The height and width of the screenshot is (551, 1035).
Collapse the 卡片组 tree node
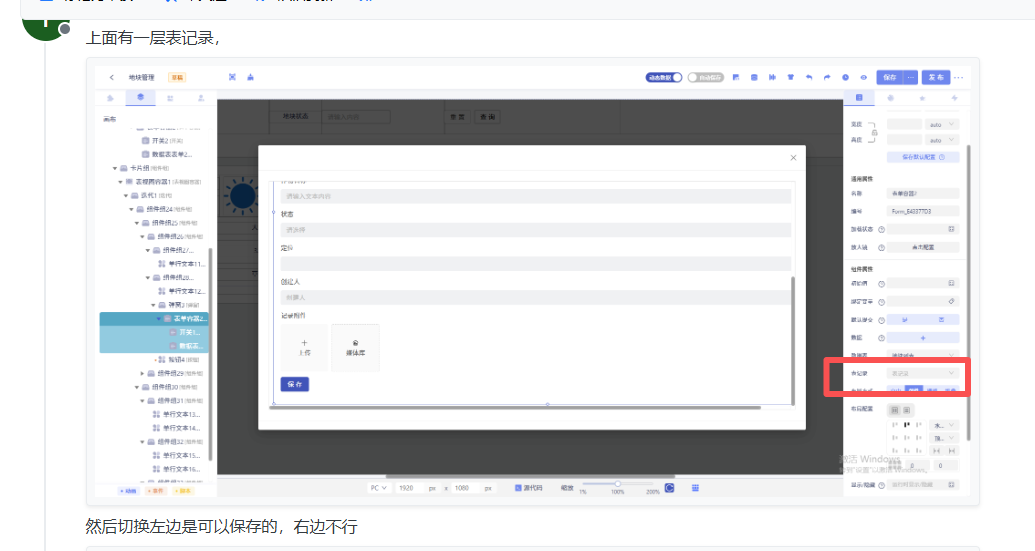click(x=116, y=169)
